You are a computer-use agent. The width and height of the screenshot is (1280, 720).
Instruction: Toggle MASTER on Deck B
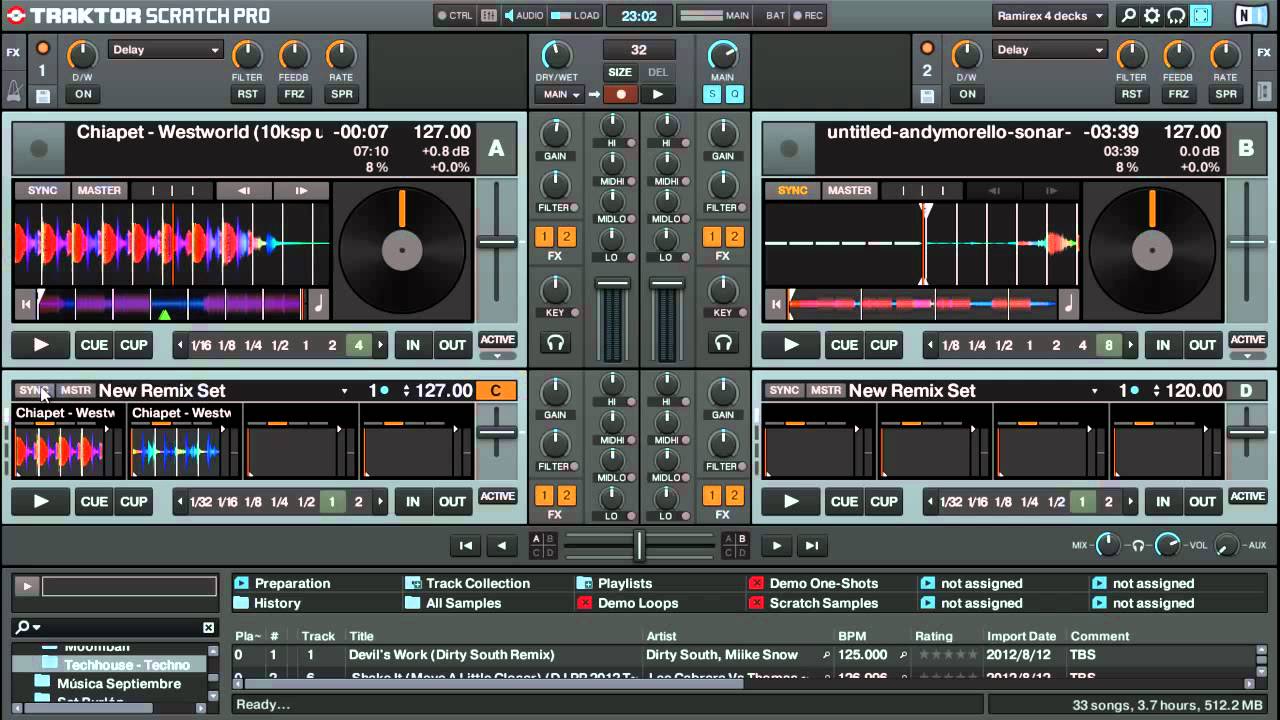[x=849, y=190]
